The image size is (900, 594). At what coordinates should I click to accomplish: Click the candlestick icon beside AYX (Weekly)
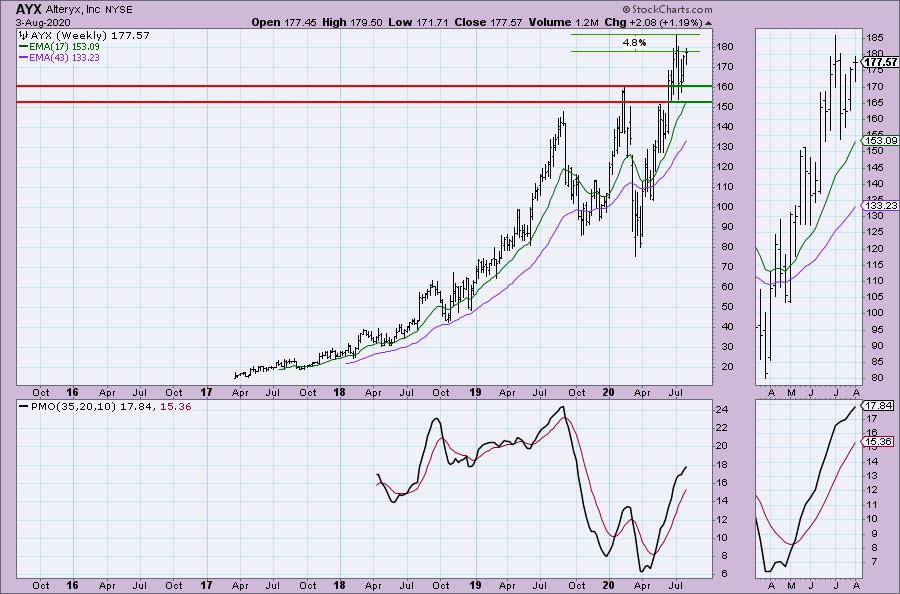coord(24,36)
